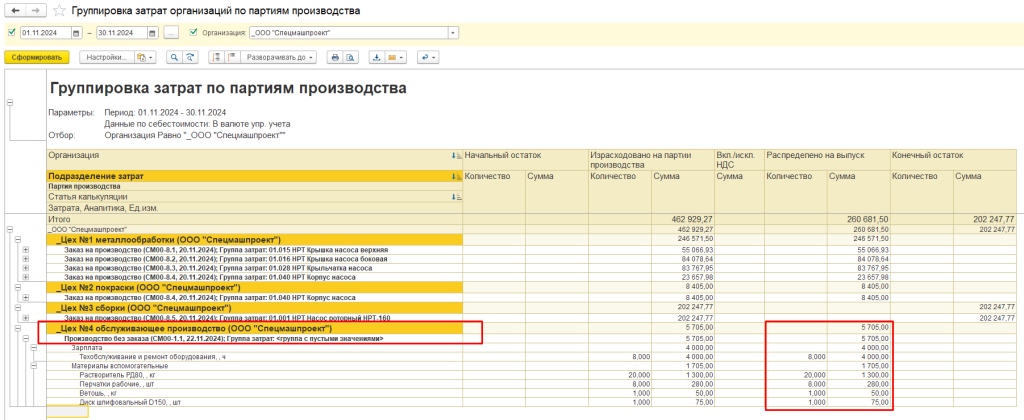Click the end date field 30.11.2024
The height and width of the screenshot is (420, 1024).
[x=121, y=33]
